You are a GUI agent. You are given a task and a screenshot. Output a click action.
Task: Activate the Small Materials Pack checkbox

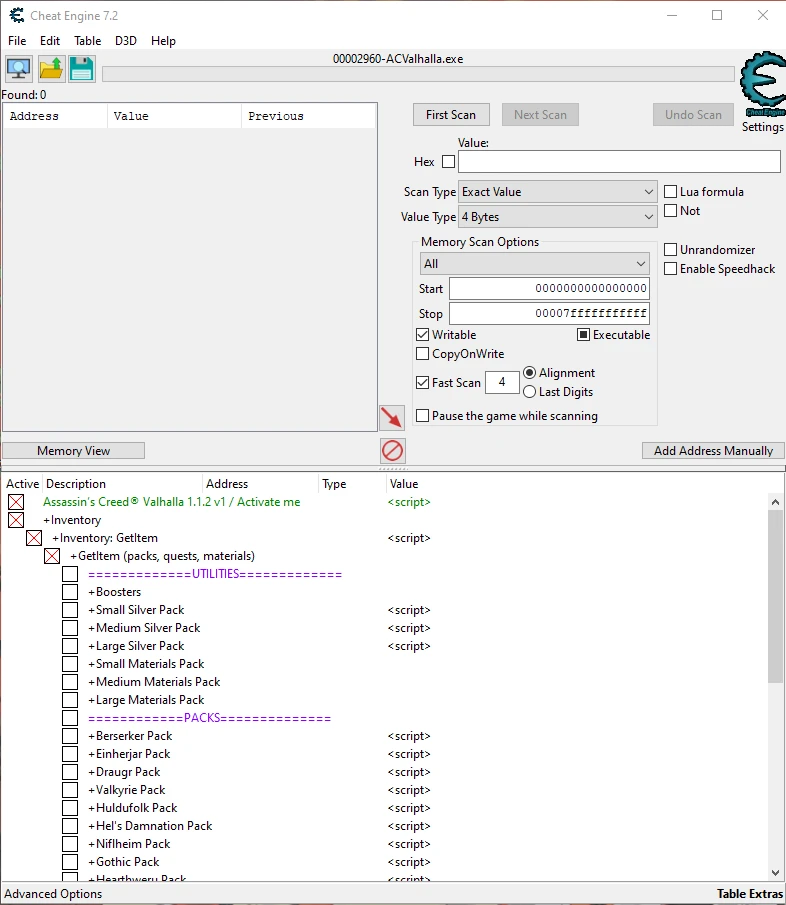tap(70, 664)
